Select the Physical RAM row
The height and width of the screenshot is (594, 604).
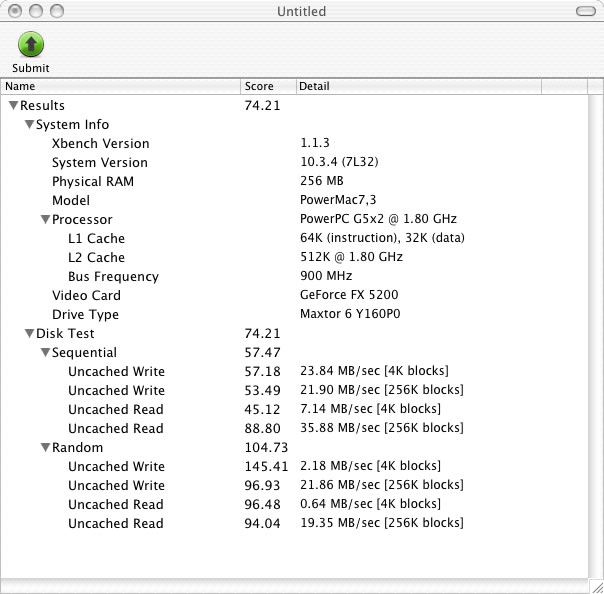click(294, 181)
